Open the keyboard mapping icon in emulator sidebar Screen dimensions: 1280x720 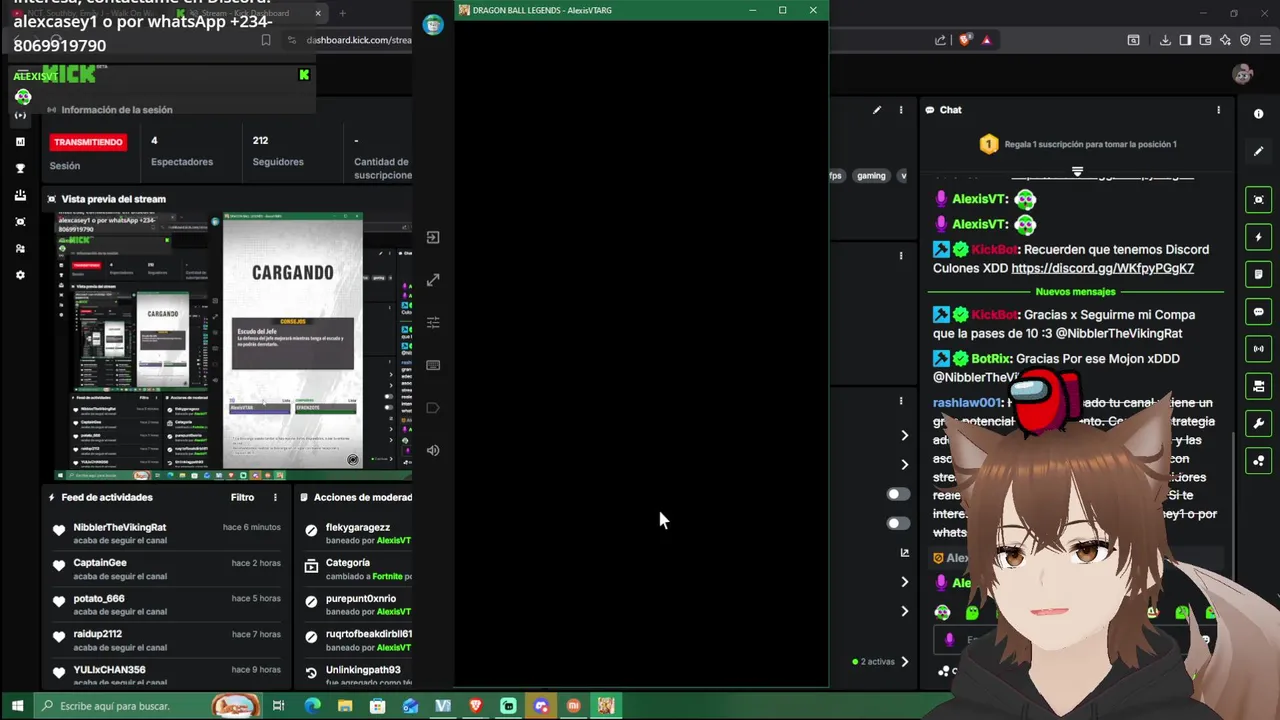(x=433, y=365)
